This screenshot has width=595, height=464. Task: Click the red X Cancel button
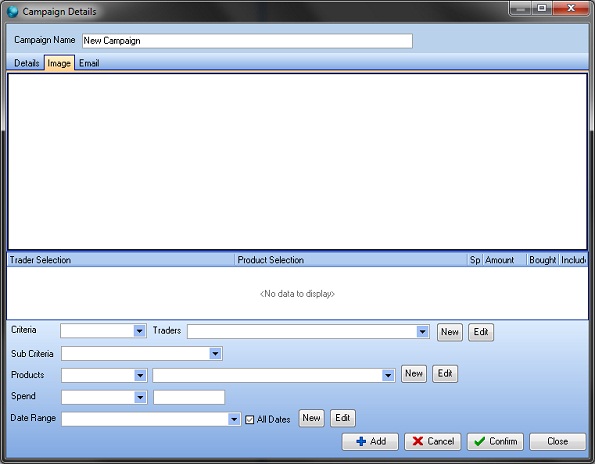pos(433,442)
